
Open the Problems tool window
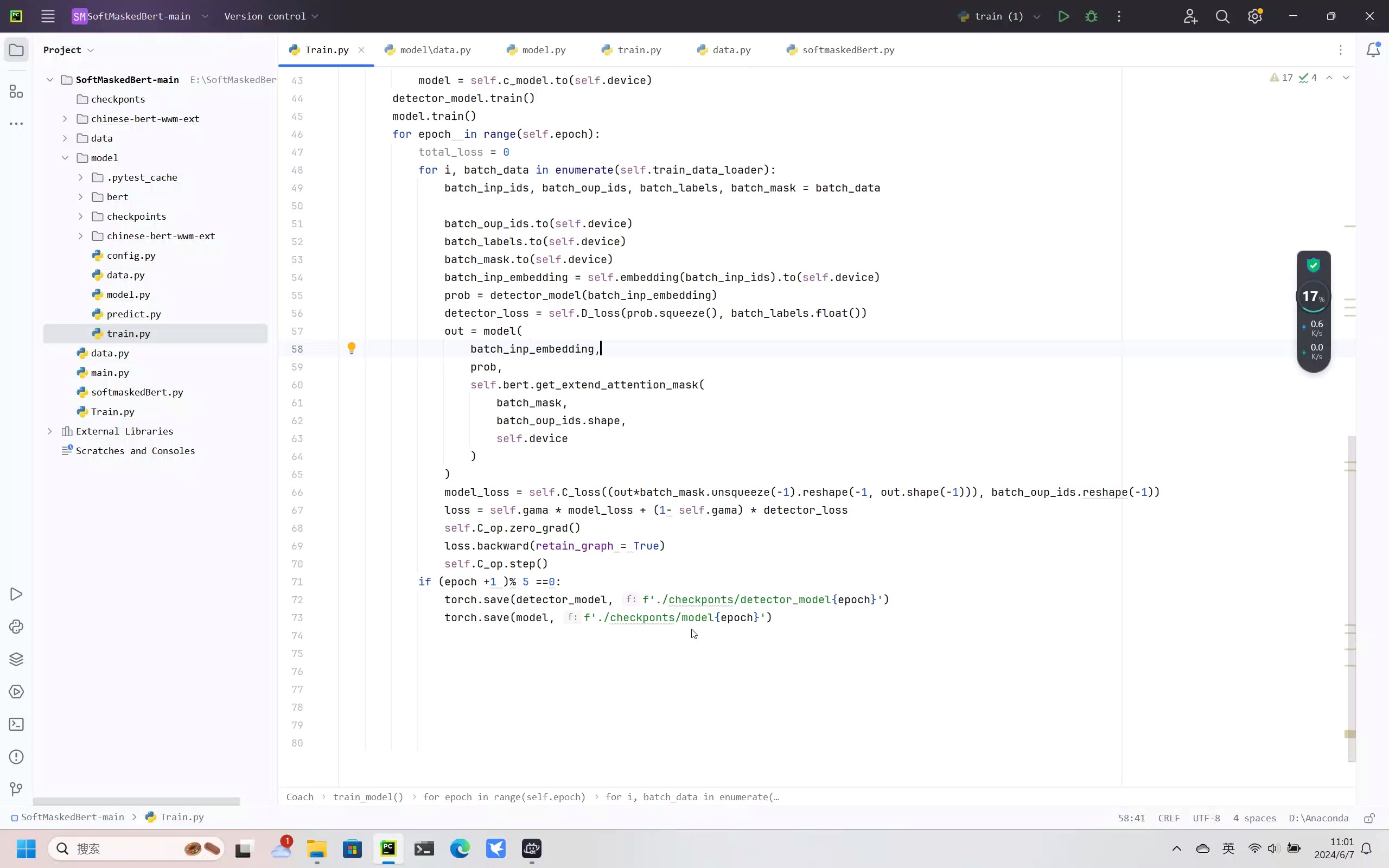[16, 757]
